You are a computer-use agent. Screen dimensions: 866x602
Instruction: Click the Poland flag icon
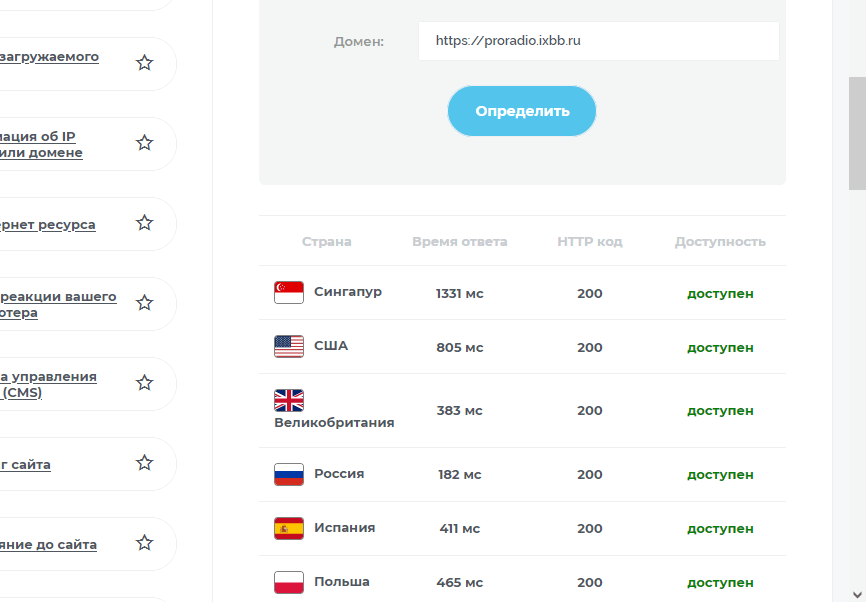click(x=289, y=583)
